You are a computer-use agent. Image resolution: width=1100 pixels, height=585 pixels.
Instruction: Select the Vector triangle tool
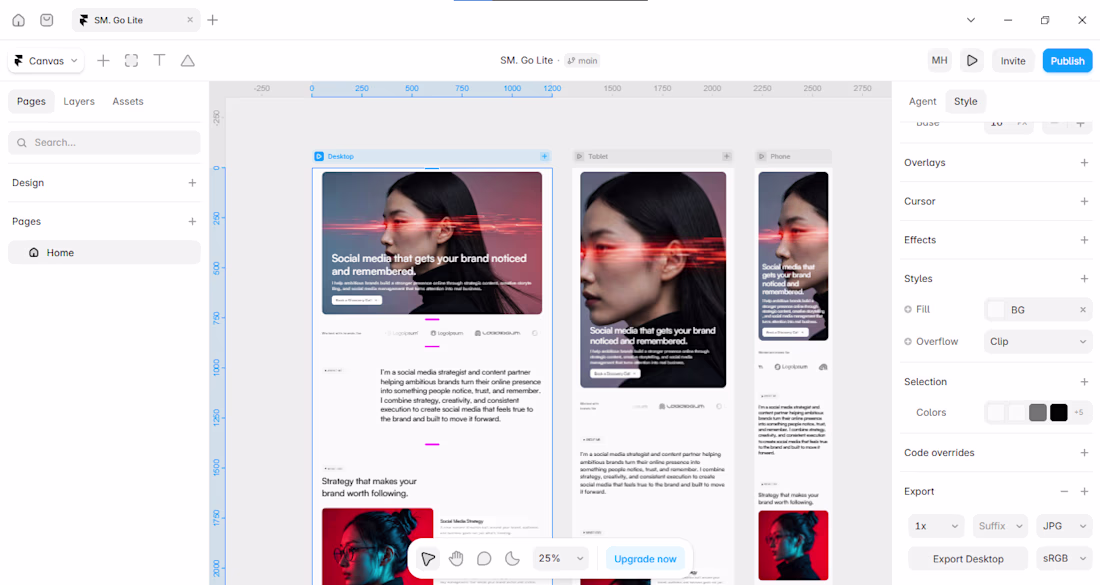(187, 61)
